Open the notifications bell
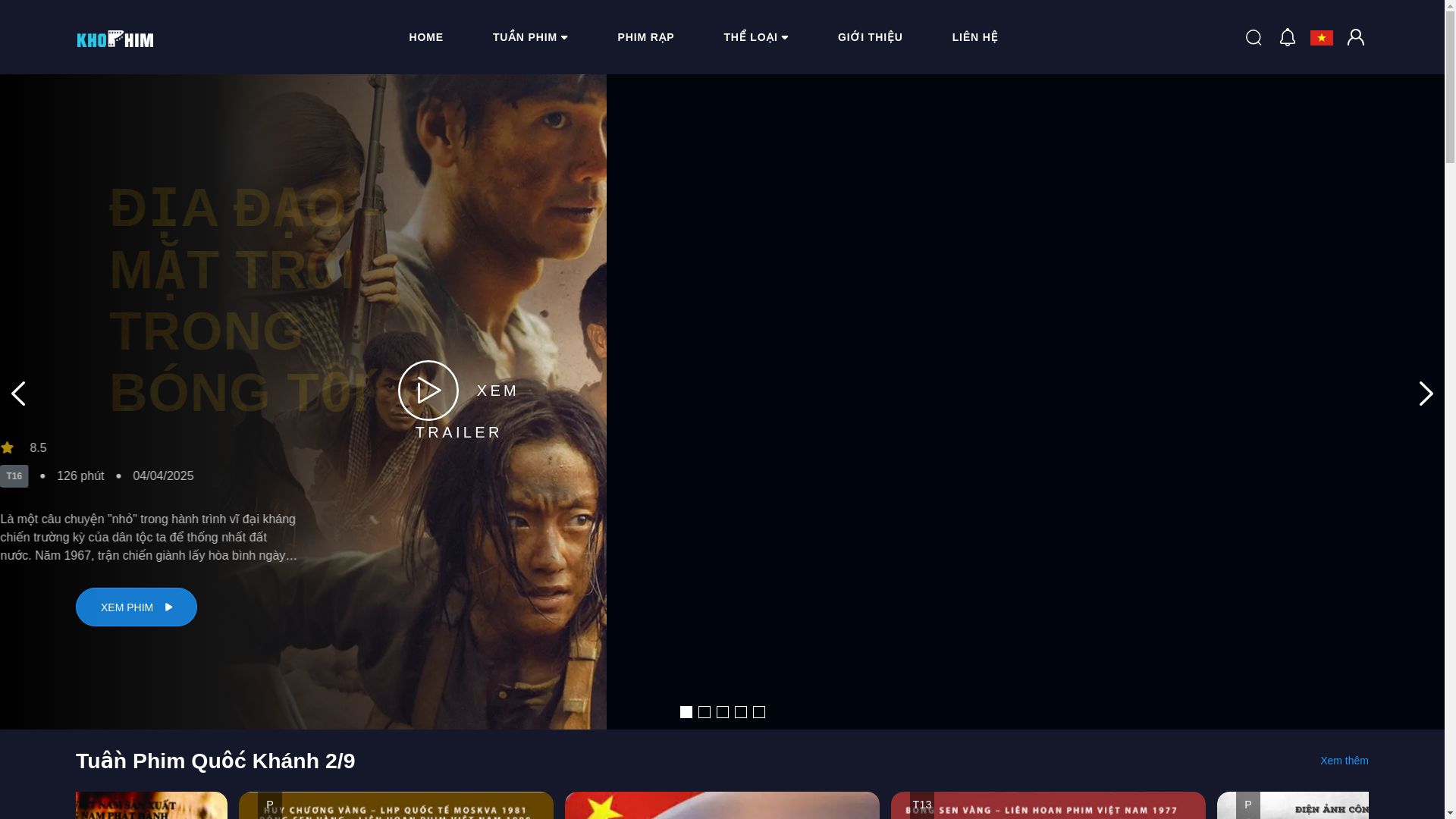Screen dimensions: 1456x819 [x=1288, y=37]
